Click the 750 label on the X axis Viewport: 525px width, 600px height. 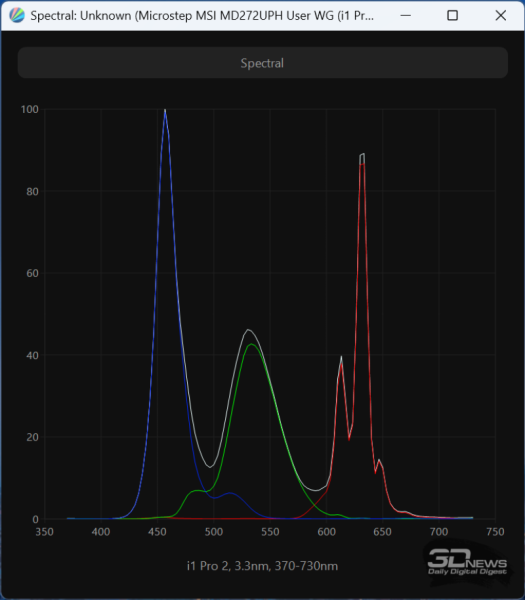495,532
